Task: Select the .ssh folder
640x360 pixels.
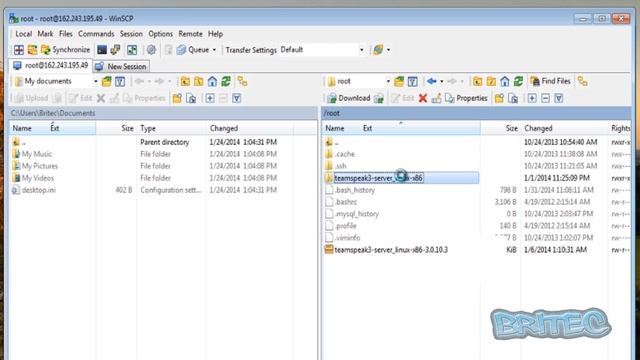Action: pyautogui.click(x=340, y=166)
